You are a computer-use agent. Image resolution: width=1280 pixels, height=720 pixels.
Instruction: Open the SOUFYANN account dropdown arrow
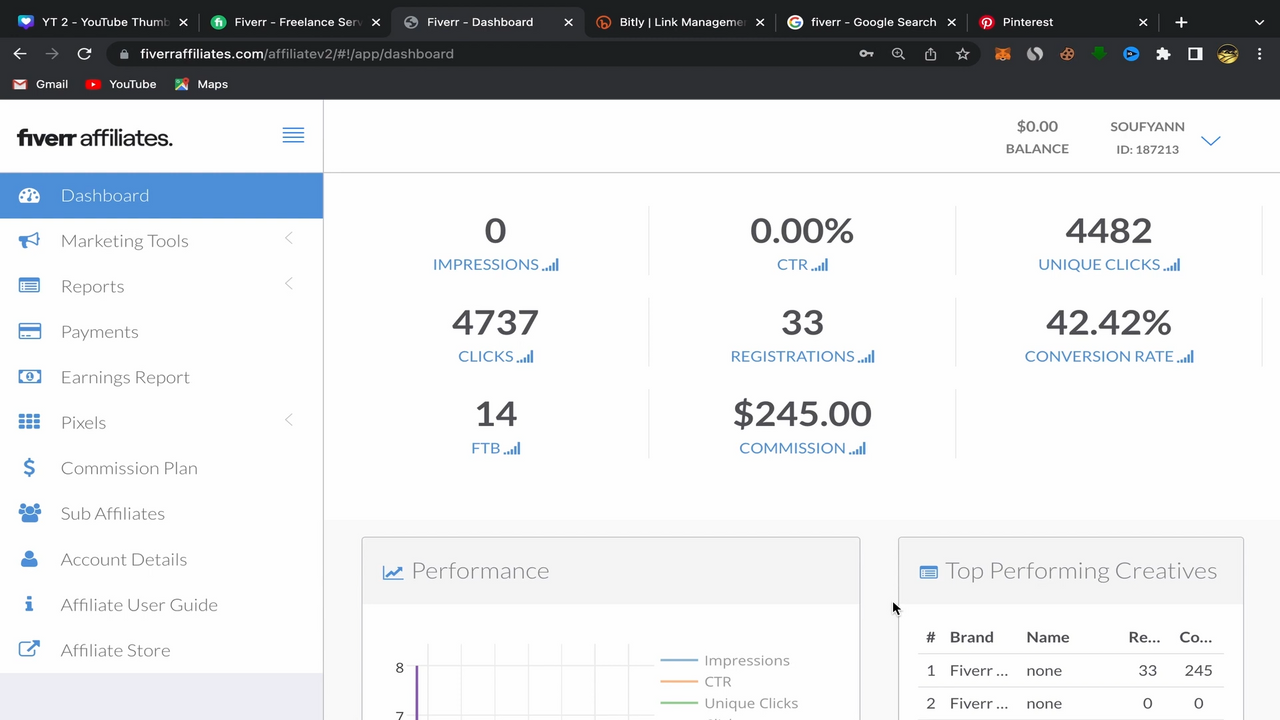point(1211,141)
